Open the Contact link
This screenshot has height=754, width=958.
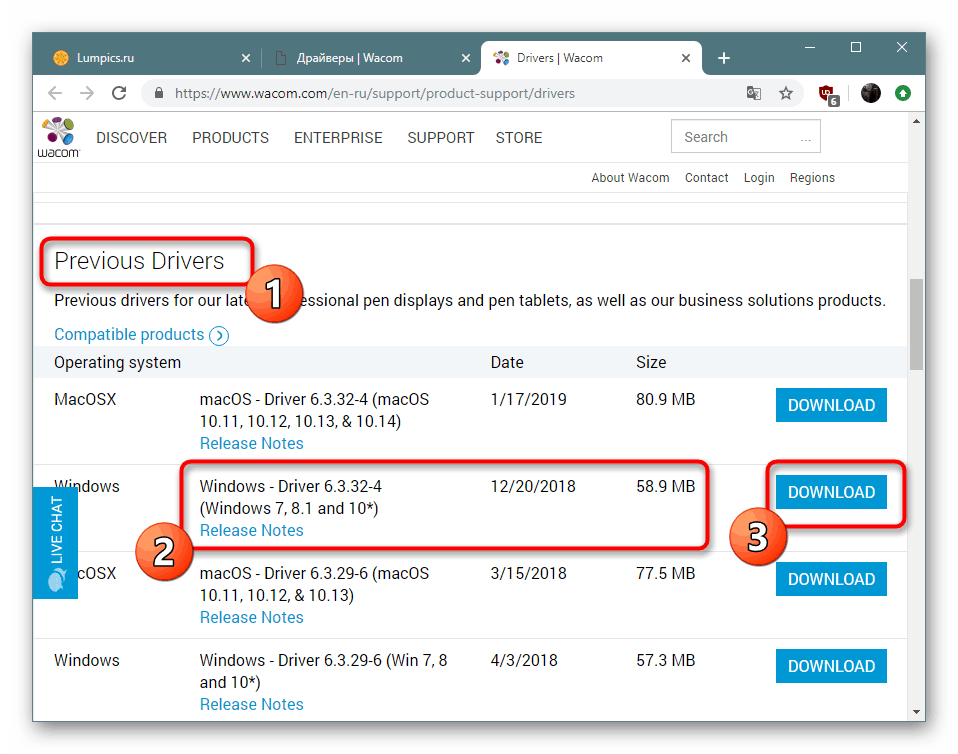click(x=706, y=178)
